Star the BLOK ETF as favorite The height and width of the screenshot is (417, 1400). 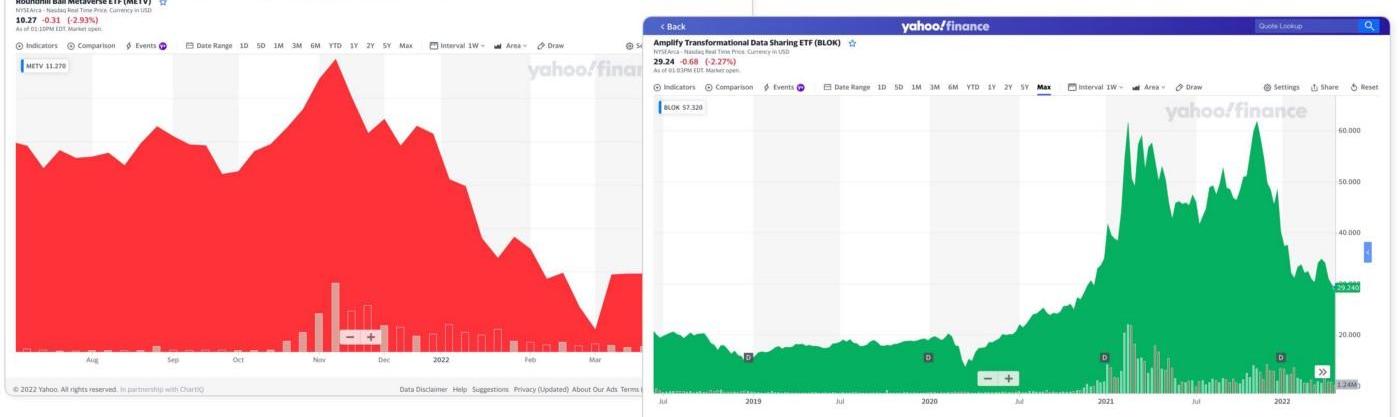tap(852, 44)
